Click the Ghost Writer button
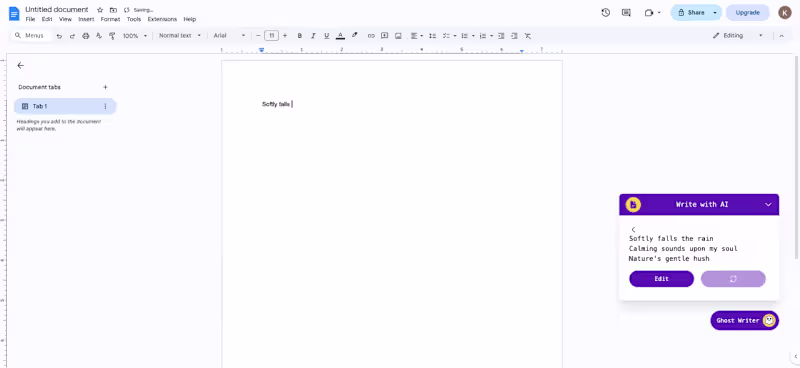The height and width of the screenshot is (368, 800). (744, 321)
